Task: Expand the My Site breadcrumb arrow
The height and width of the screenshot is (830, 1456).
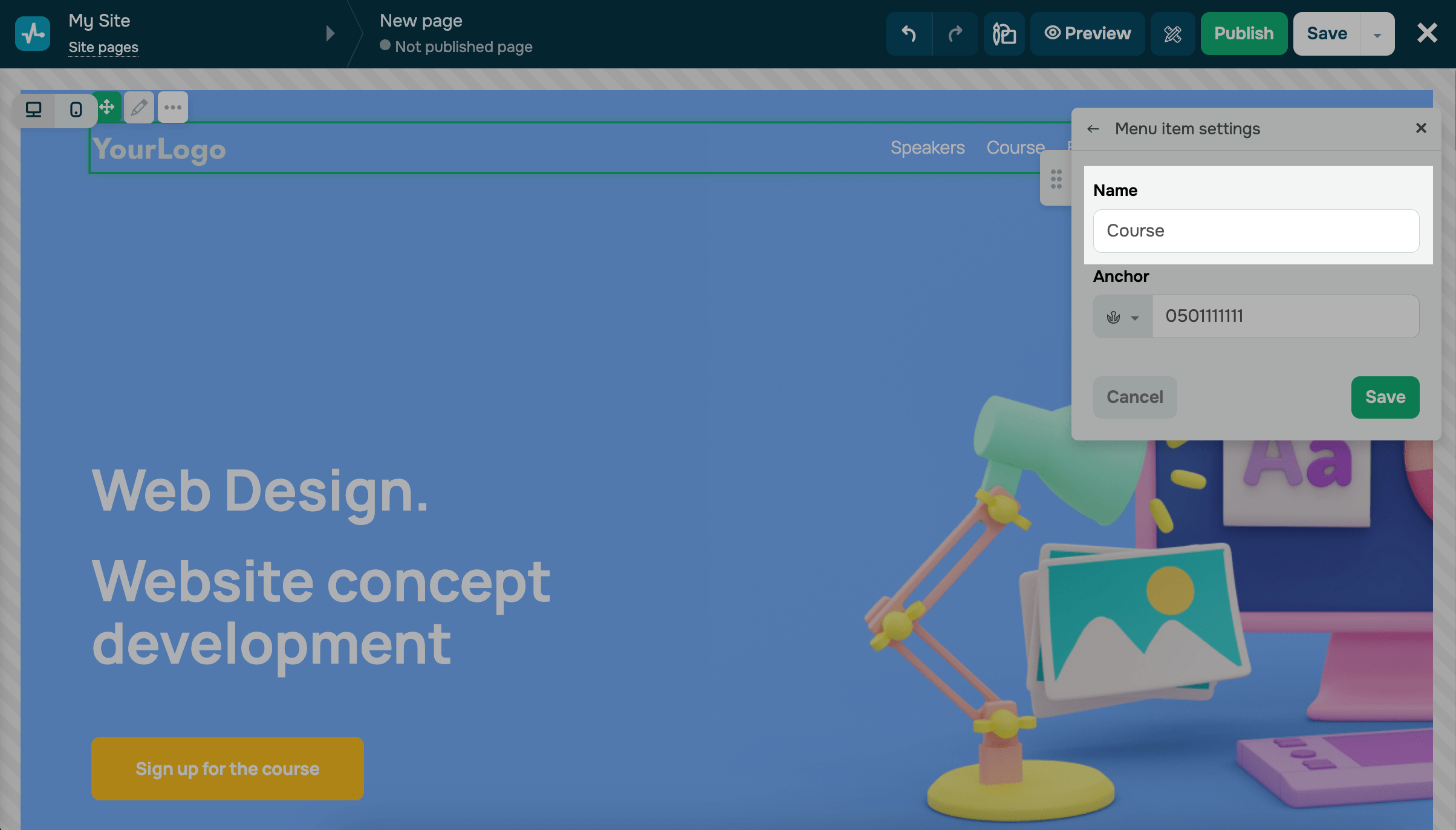Action: click(x=330, y=33)
